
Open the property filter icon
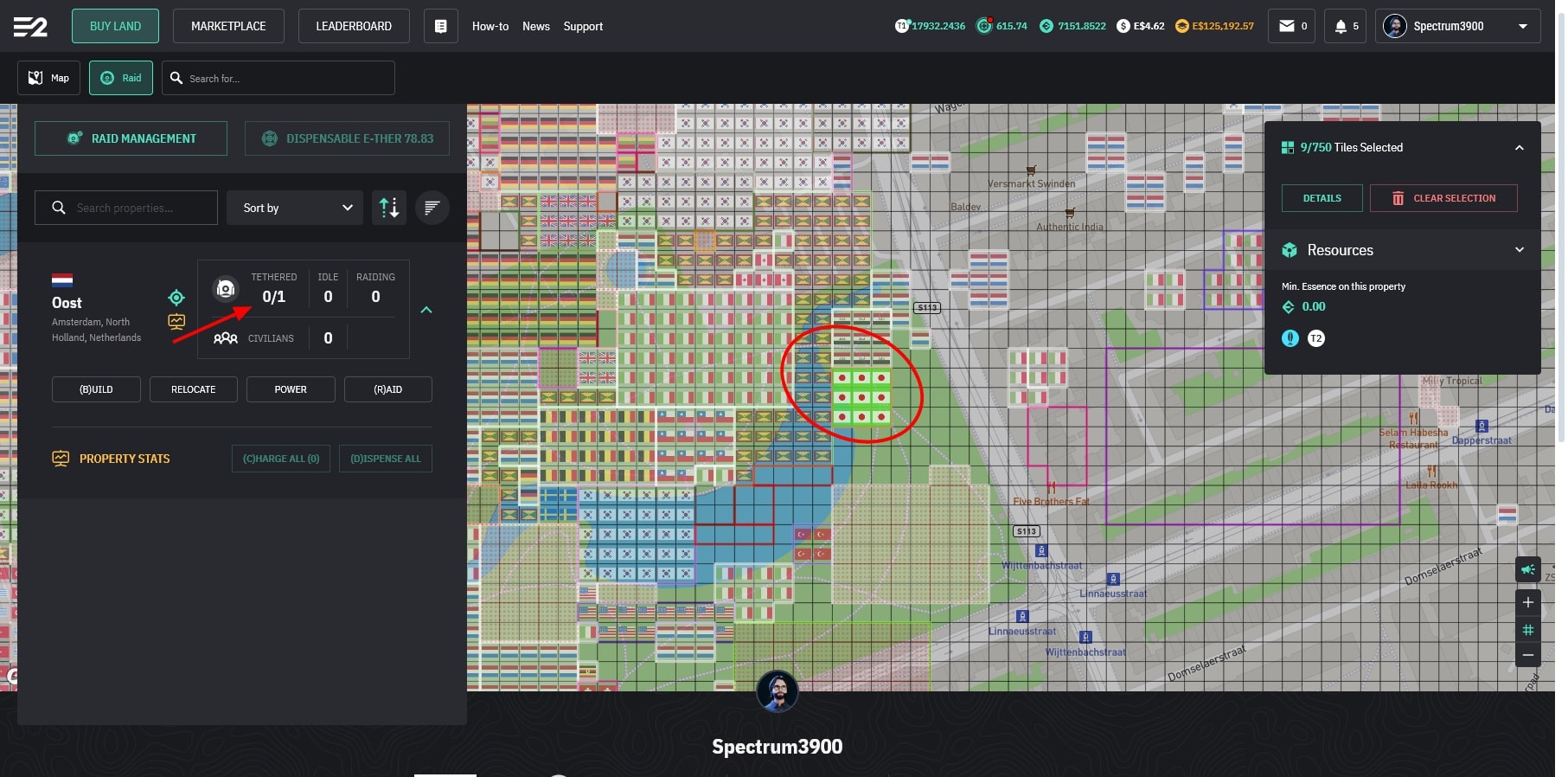click(x=432, y=208)
